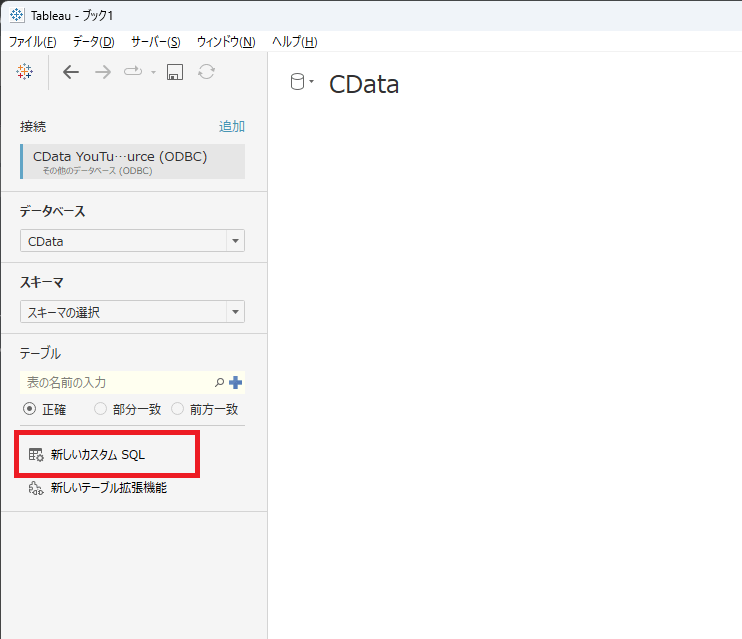This screenshot has height=639, width=742.
Task: Click the table search magnifier icon
Action: tap(219, 382)
